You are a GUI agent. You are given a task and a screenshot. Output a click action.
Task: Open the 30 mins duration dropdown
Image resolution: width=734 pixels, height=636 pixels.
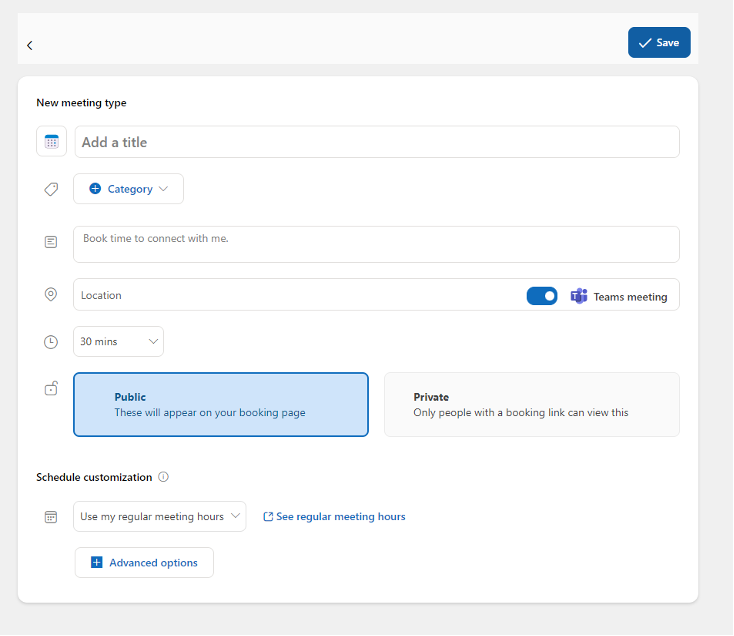[x=118, y=342]
